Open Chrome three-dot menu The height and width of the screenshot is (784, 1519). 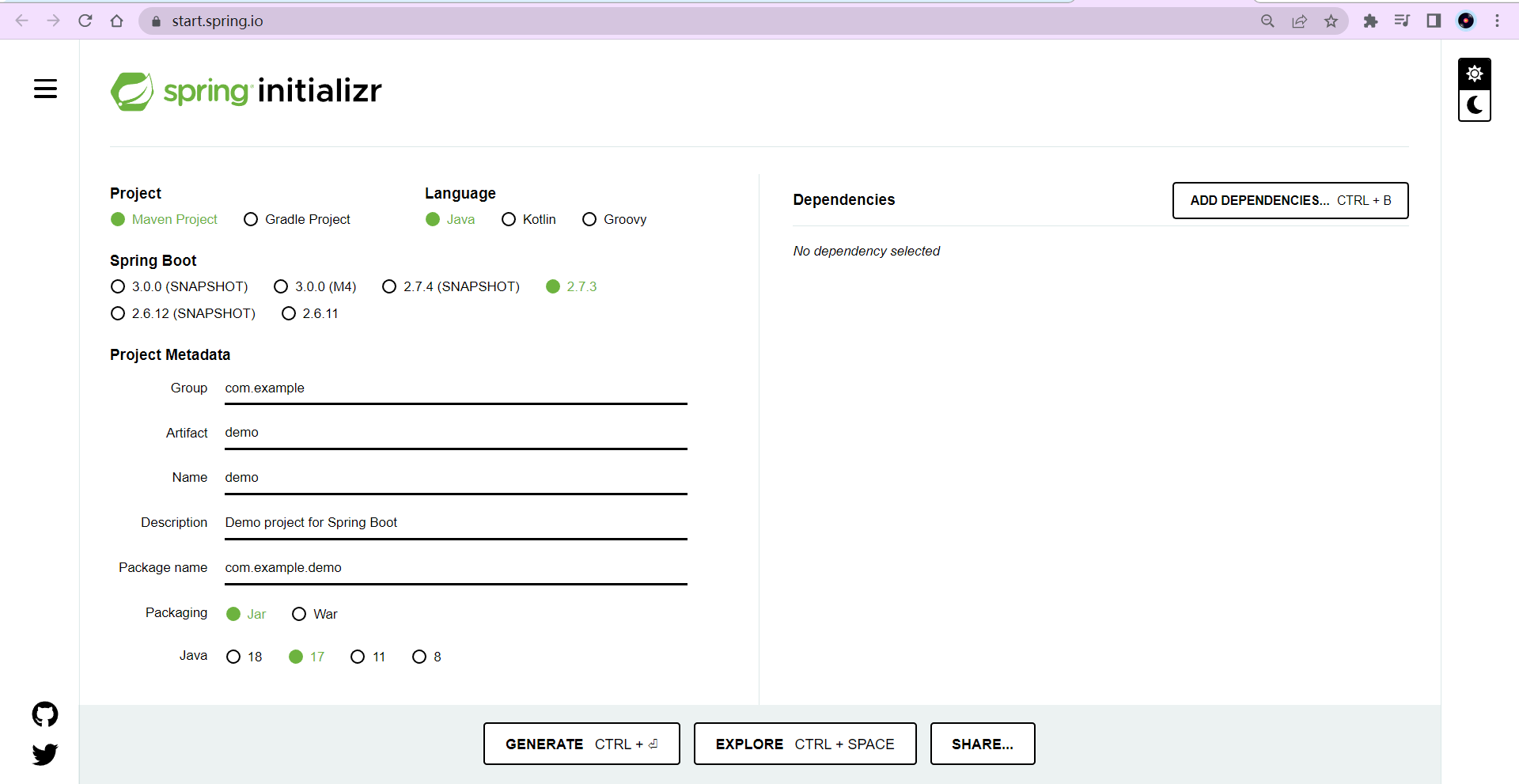click(1497, 21)
